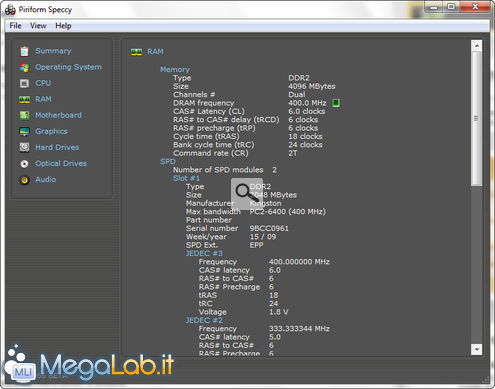Viewport: 495px width, 389px height.
Task: Click the 'Part number' label
Action: pos(209,220)
